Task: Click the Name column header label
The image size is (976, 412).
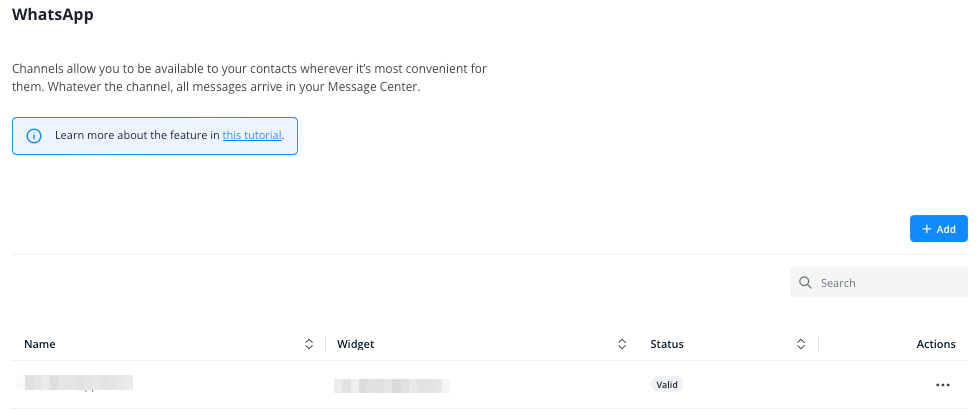Action: (40, 344)
